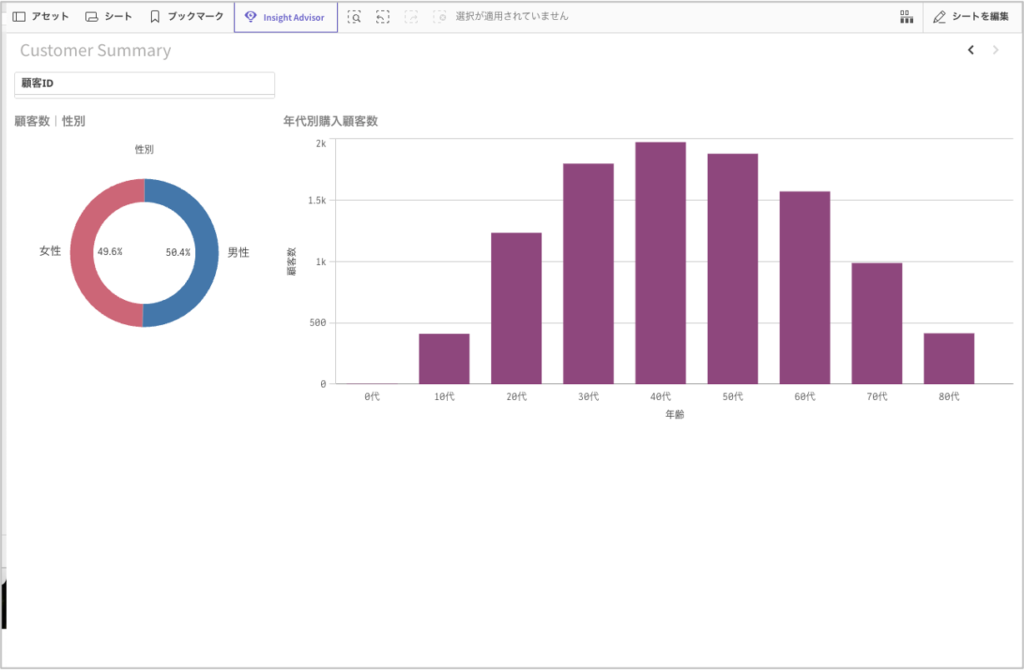Click the 10代 label on the x-axis
1024x670 pixels.
point(444,397)
